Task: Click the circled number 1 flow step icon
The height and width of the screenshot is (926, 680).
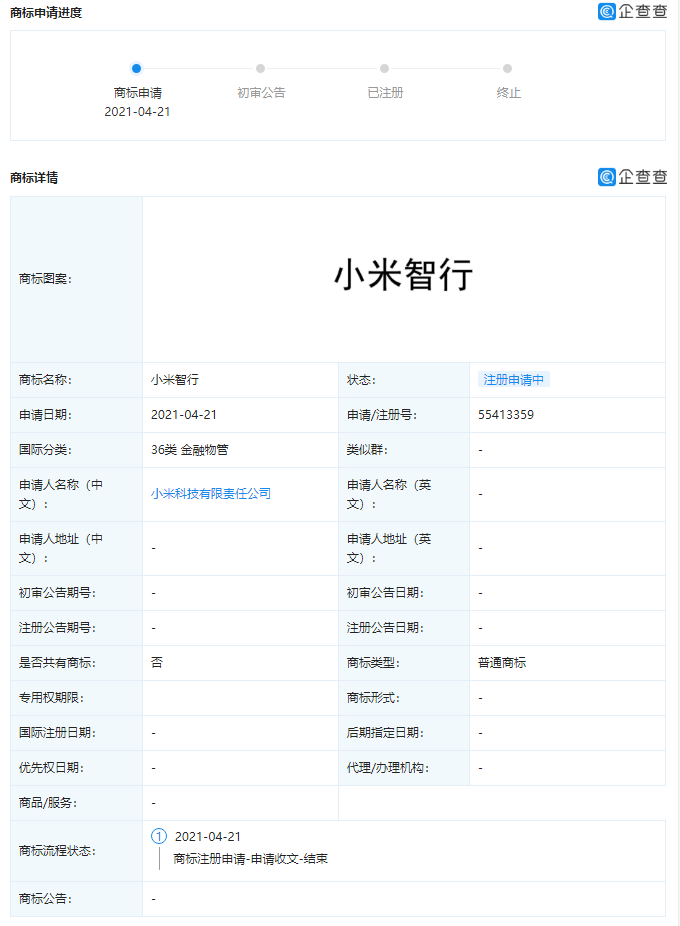Action: tap(159, 837)
